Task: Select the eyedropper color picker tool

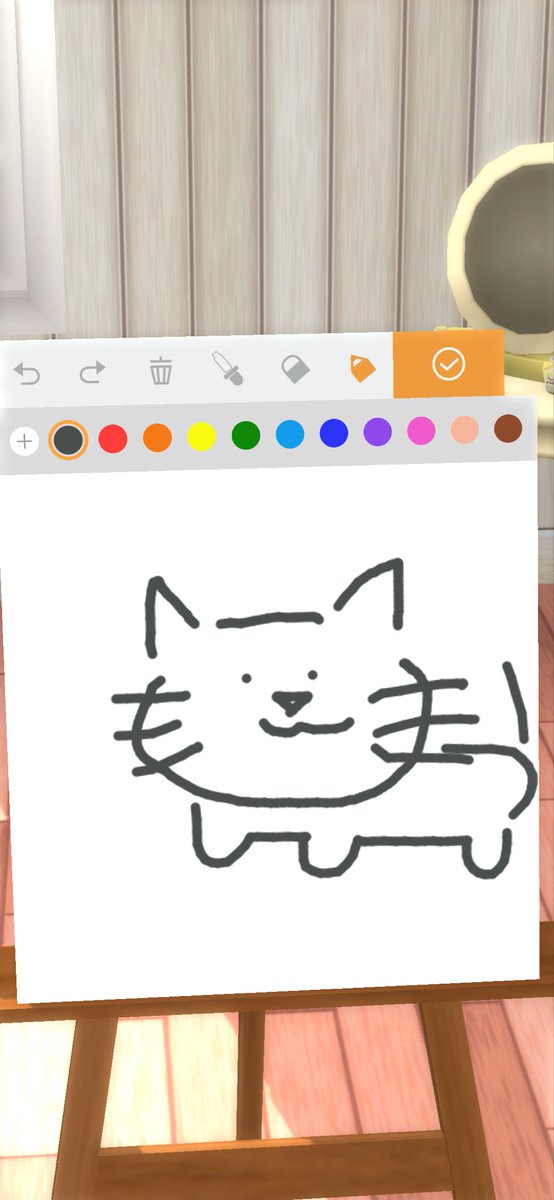Action: (x=227, y=370)
